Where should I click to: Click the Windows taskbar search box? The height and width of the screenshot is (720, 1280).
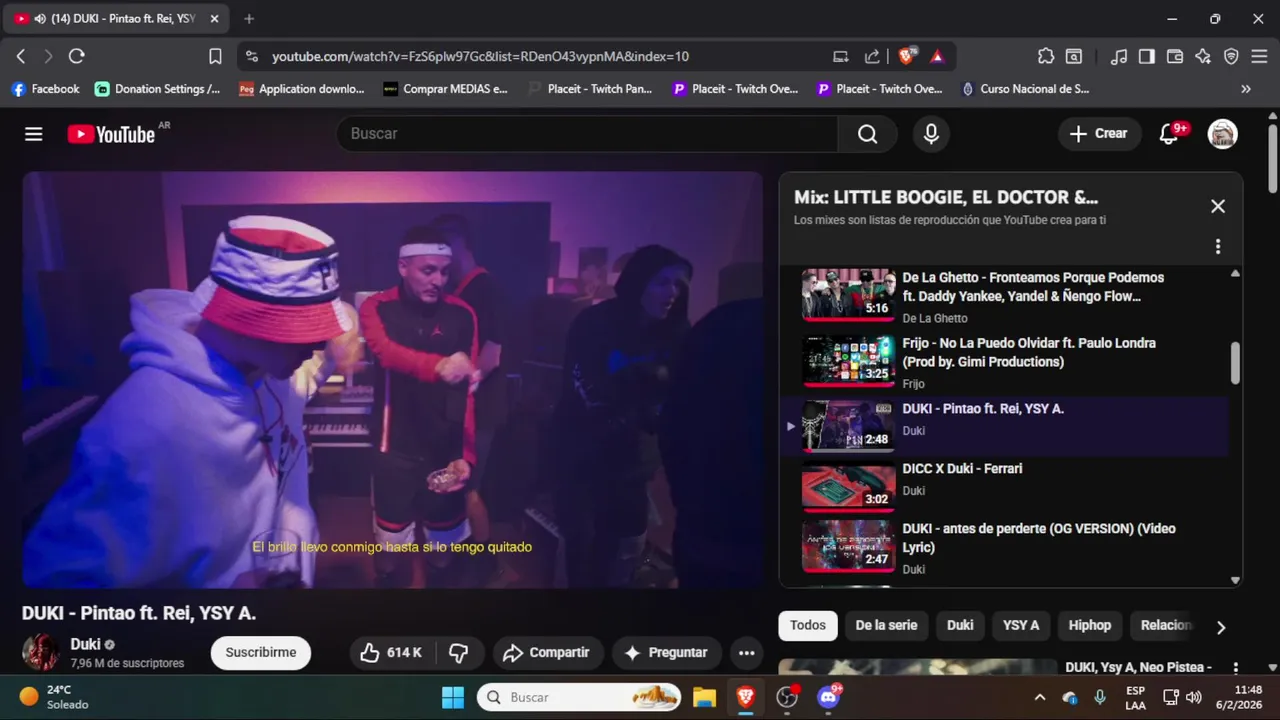click(x=580, y=697)
